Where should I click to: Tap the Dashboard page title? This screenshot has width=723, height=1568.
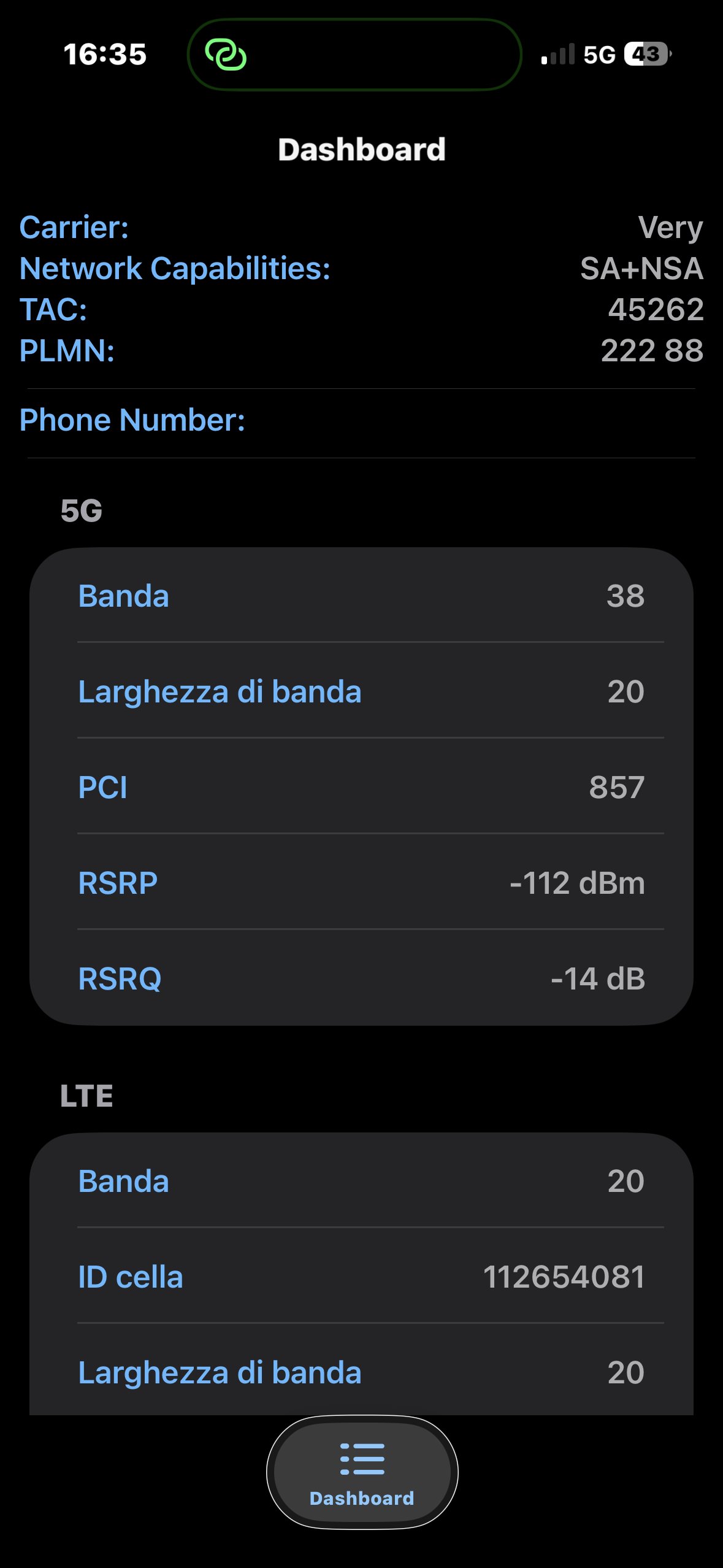362,150
